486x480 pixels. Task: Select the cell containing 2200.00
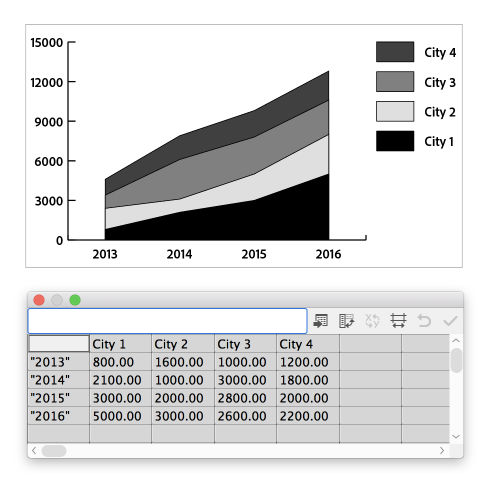pyautogui.click(x=308, y=416)
